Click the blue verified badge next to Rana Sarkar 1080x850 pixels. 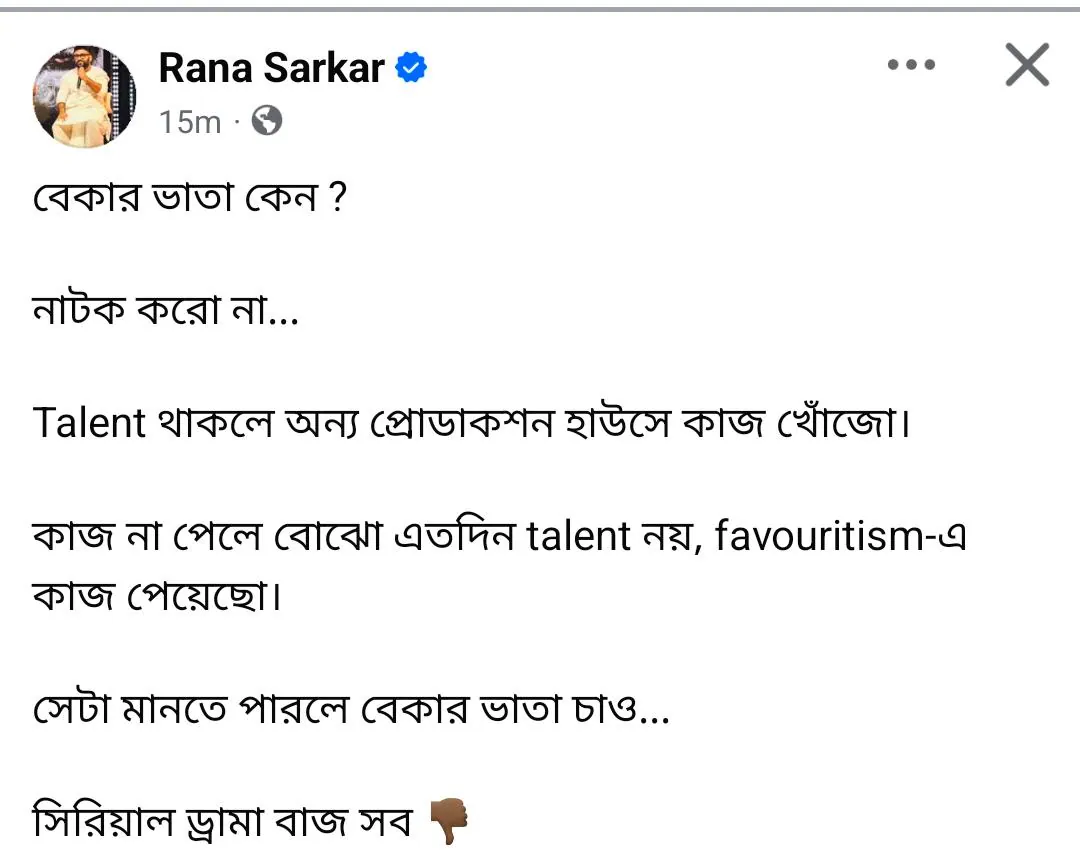click(410, 66)
